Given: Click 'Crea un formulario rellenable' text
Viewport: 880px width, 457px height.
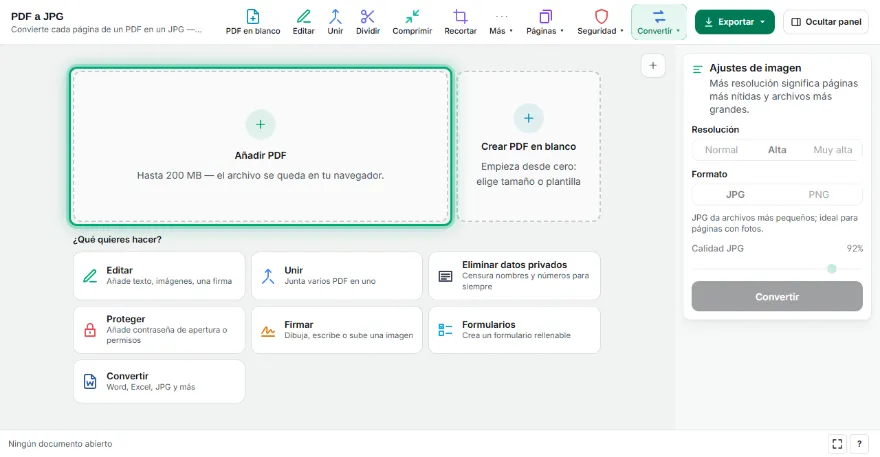Looking at the screenshot, I should click(516, 335).
